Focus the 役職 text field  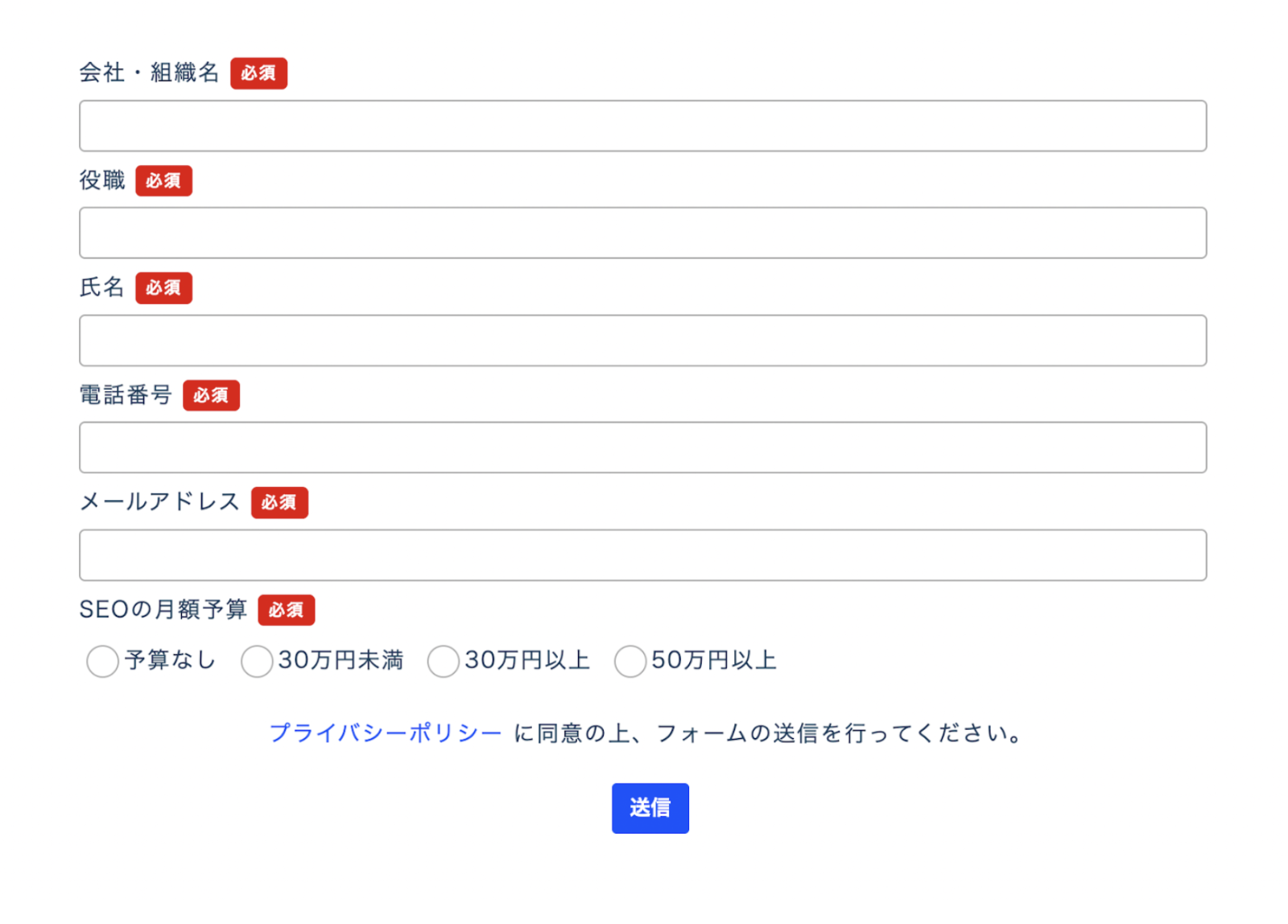642,233
